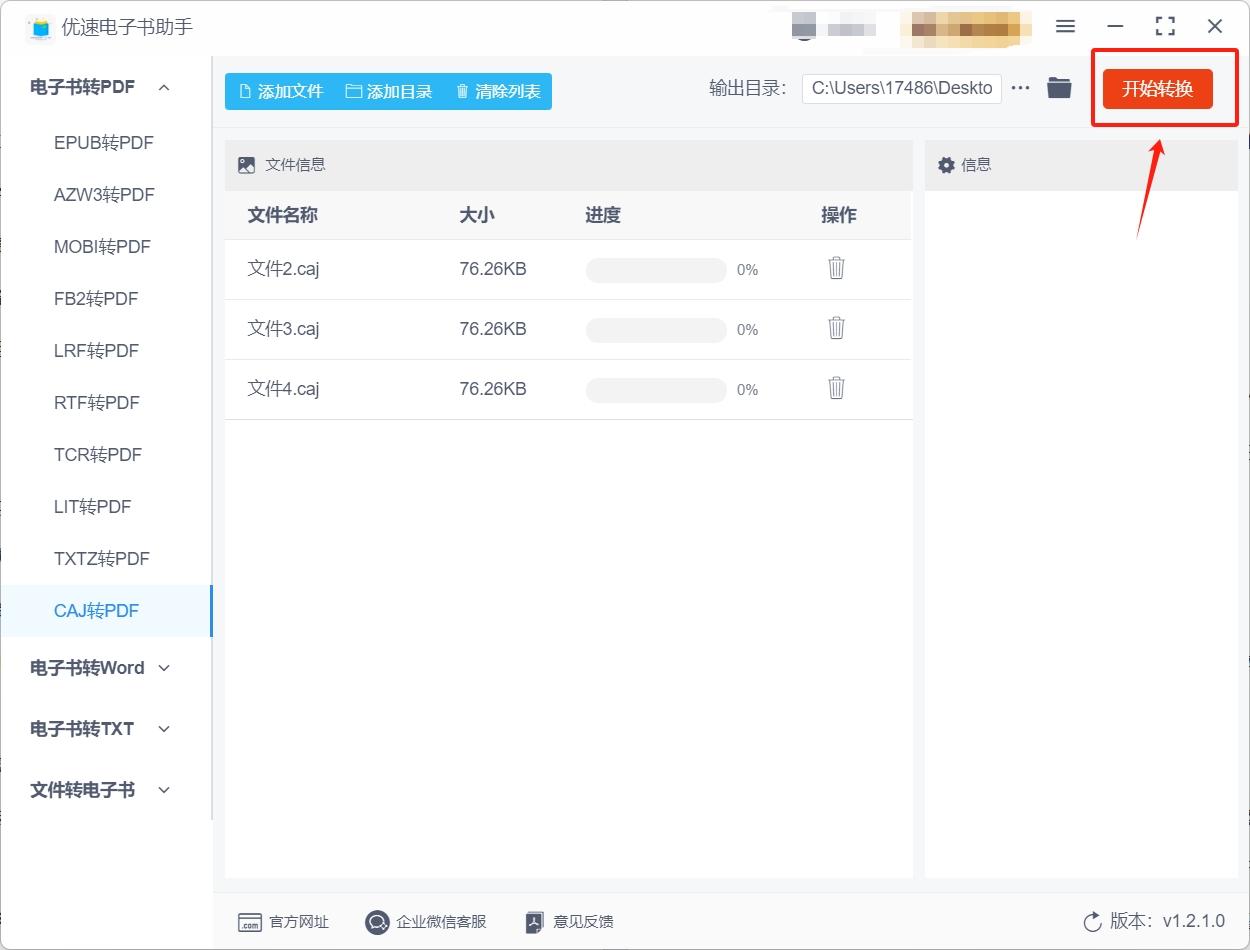This screenshot has height=950, width=1250.
Task: Click the version refresh icon
Action: point(1092,921)
